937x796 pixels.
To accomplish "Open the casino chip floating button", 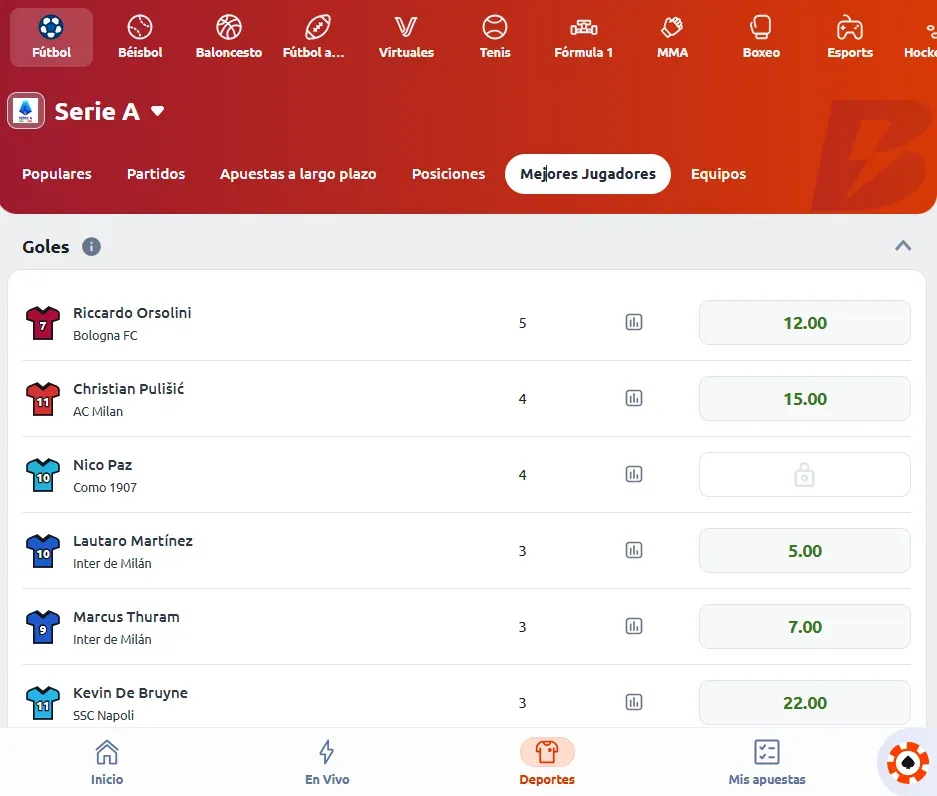I will point(908,763).
